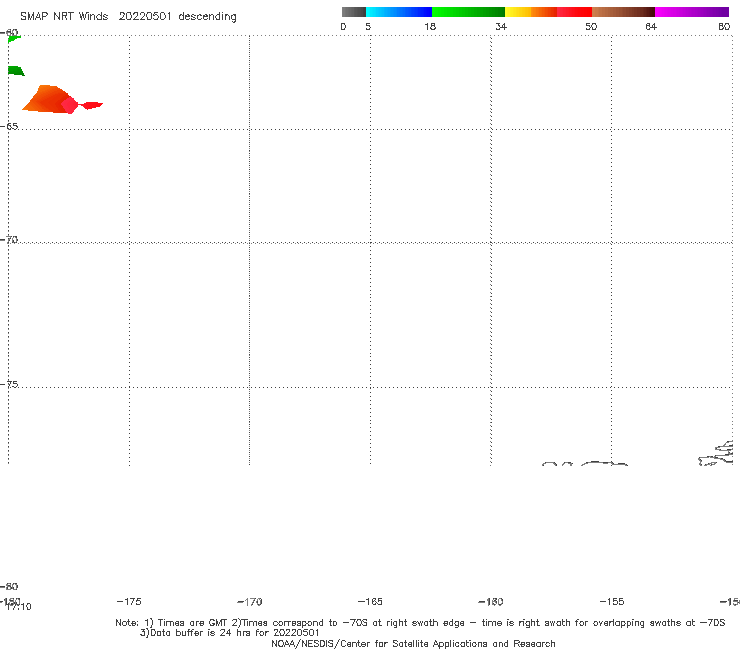Click the magenta segment of color bar
740x650 pixels.
(692, 12)
